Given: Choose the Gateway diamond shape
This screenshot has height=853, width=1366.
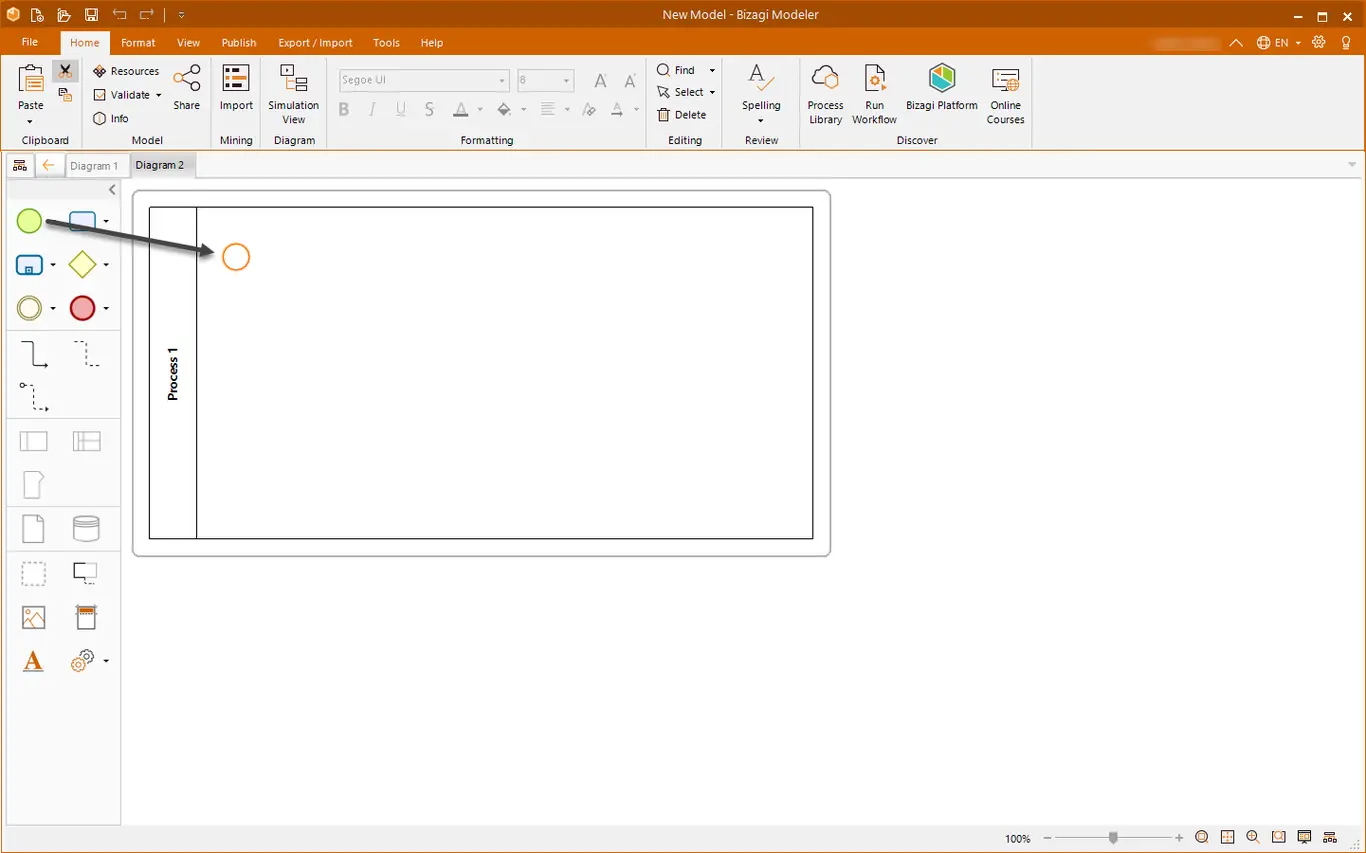Looking at the screenshot, I should tap(82, 265).
